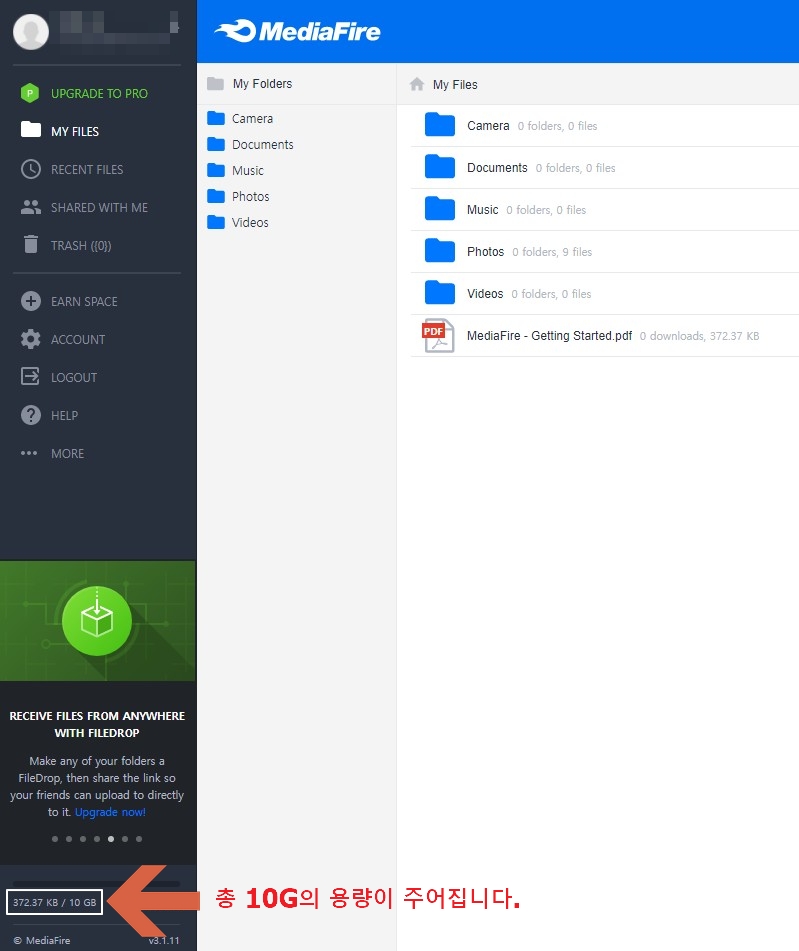Click the My Folders tree header label
The image size is (799, 951).
coord(262,84)
